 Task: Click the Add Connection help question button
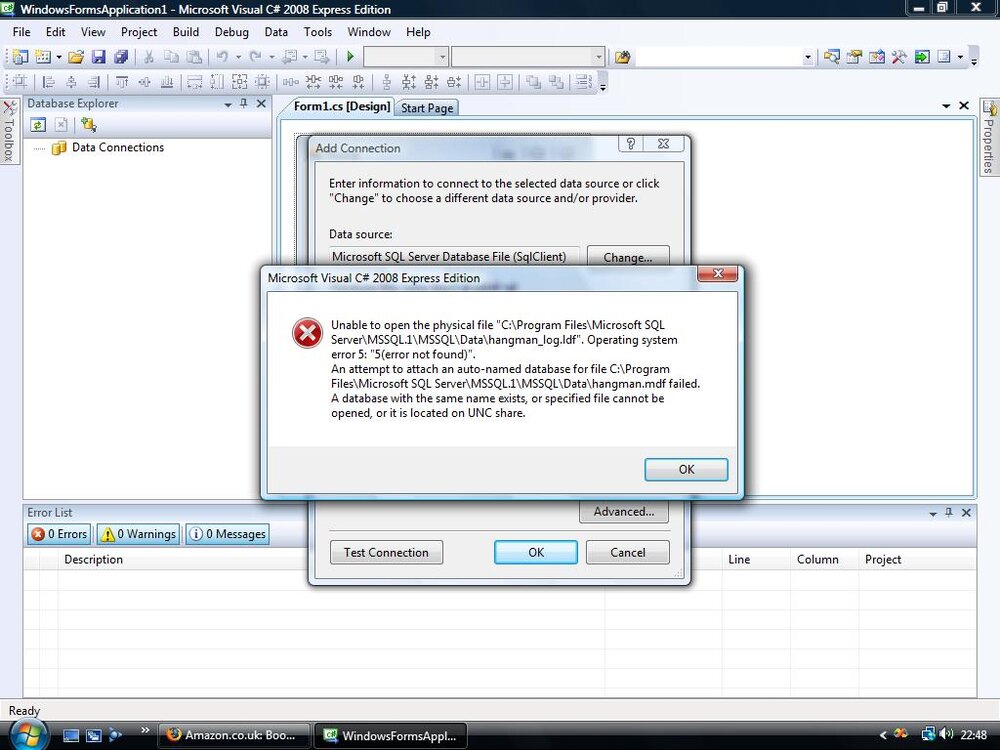click(631, 143)
